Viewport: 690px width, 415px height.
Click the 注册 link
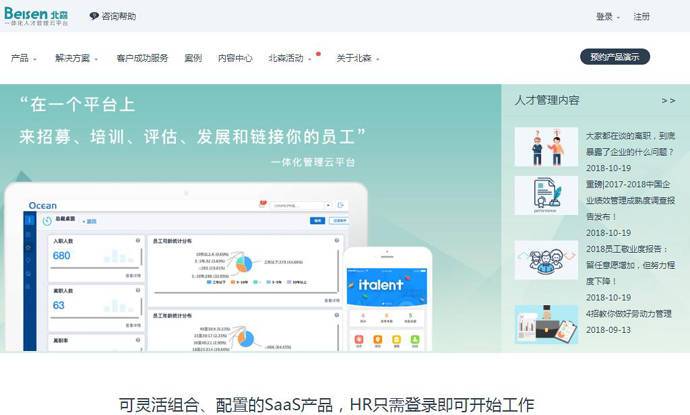click(x=641, y=17)
